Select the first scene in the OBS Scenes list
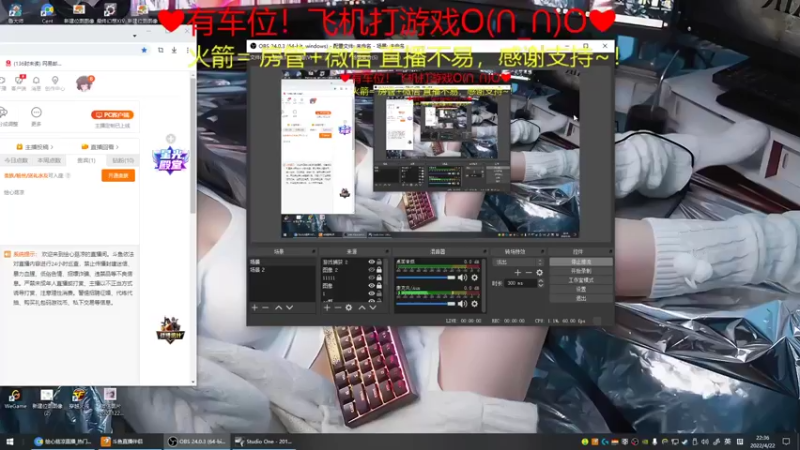The image size is (800, 450). (282, 262)
